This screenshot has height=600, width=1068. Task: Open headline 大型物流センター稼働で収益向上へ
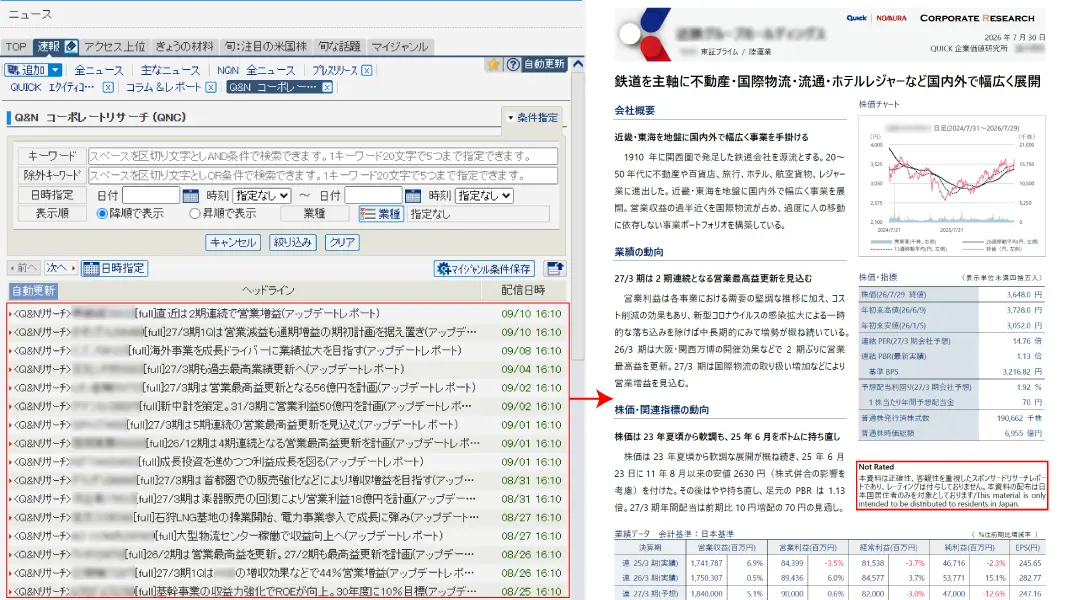(299, 535)
